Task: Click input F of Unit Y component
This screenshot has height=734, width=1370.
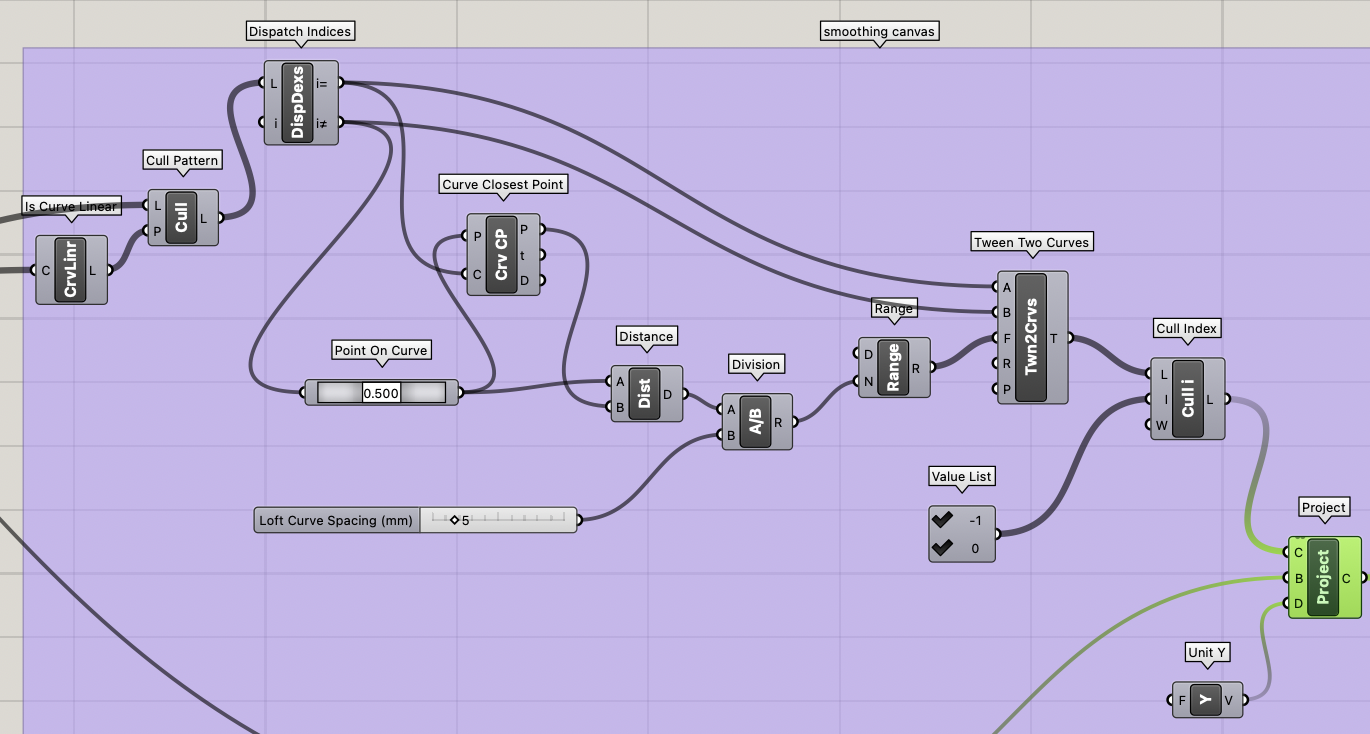Action: tap(1182, 700)
